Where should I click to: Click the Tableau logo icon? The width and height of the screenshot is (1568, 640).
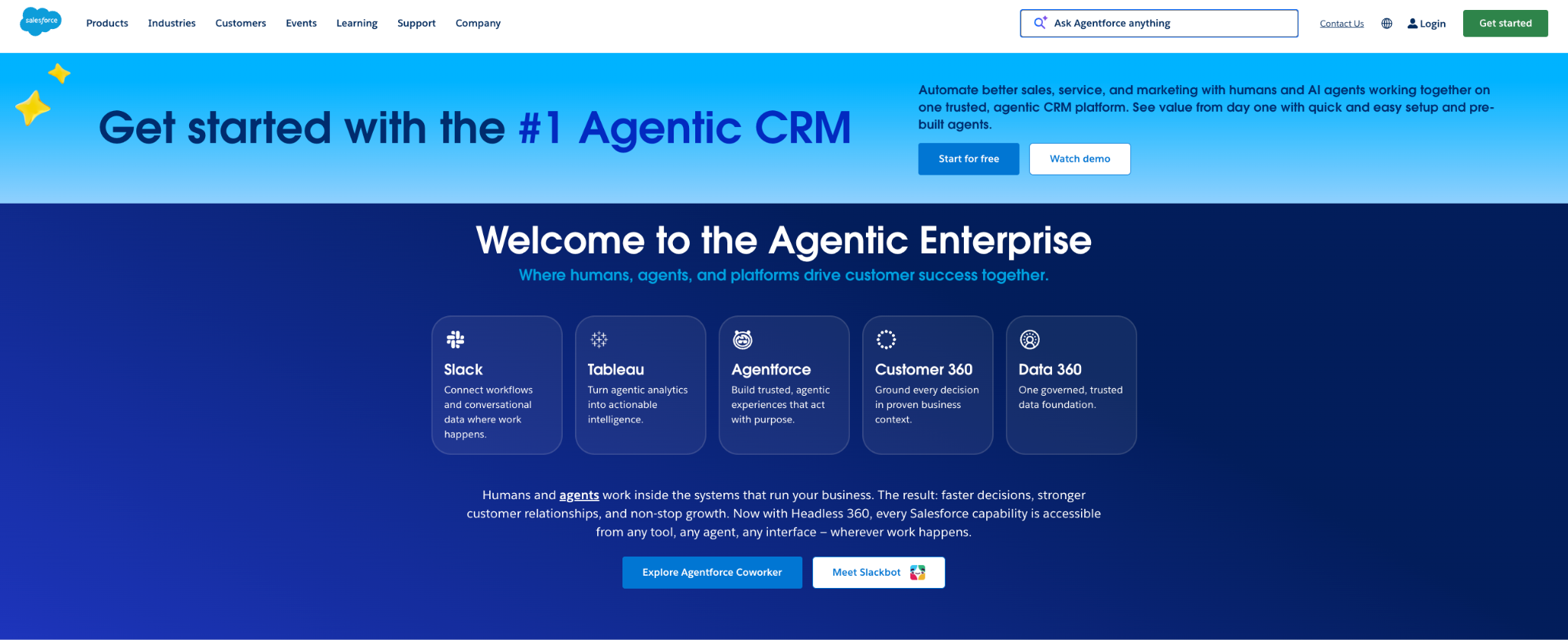coord(599,339)
